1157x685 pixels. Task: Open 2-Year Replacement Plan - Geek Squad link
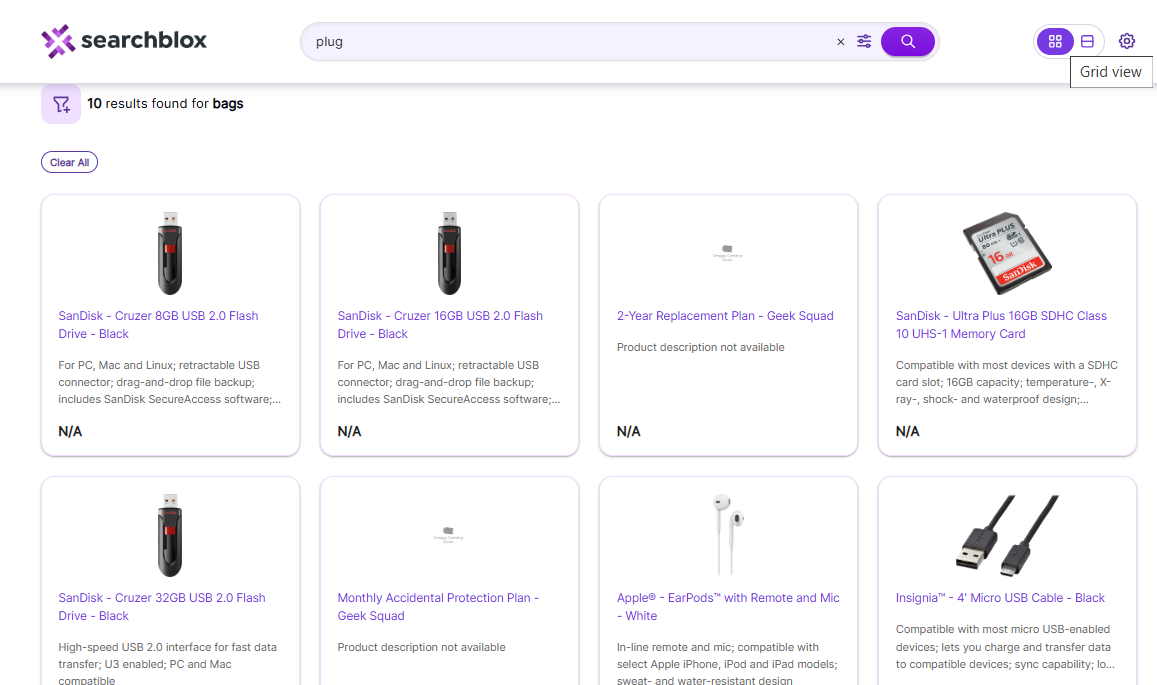(725, 316)
